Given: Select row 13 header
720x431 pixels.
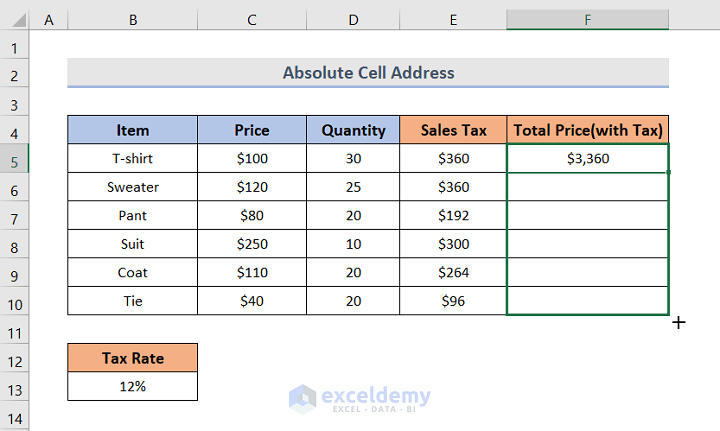Looking at the screenshot, I should (x=15, y=386).
